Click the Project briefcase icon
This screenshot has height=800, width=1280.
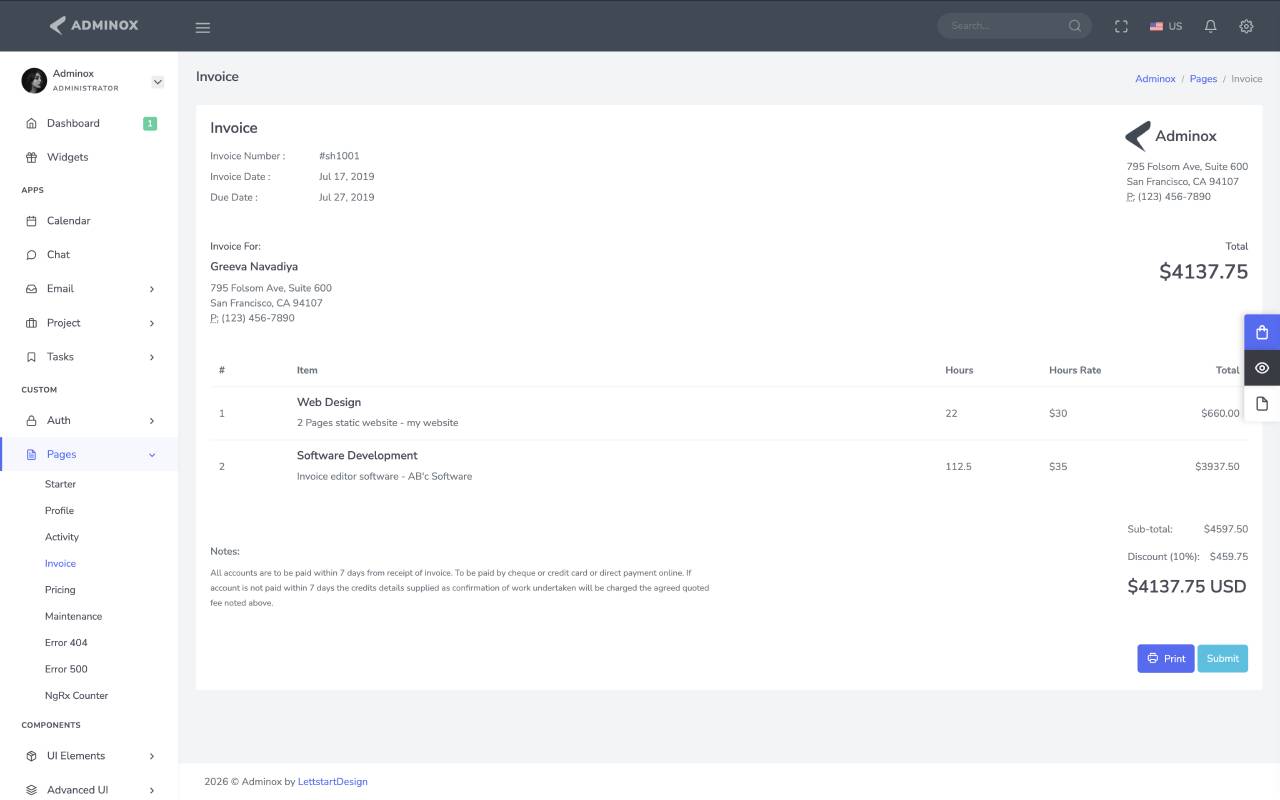(31, 323)
